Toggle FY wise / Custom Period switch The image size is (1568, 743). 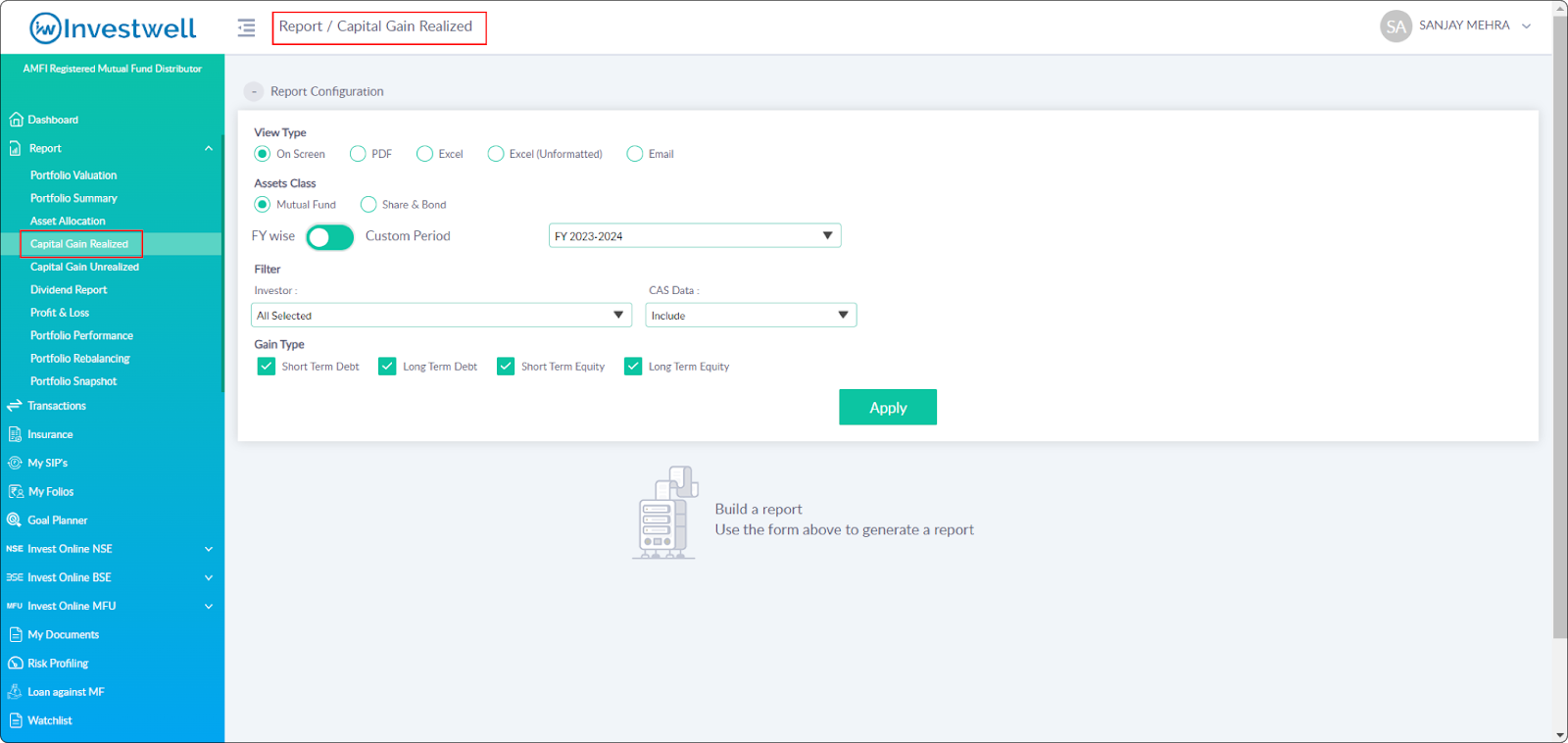coord(329,237)
